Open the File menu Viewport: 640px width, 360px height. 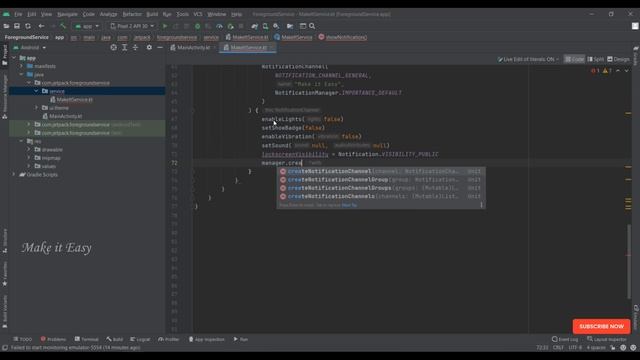tap(18, 14)
